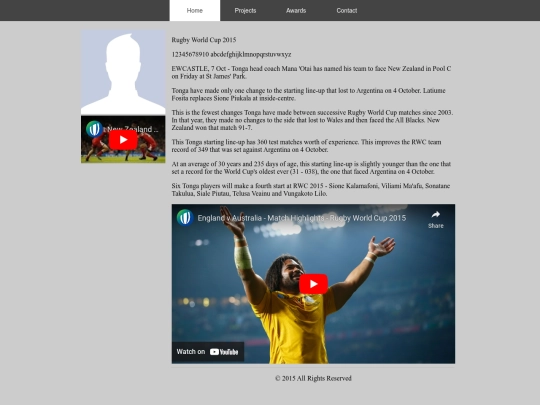Click the alphabet sample text line '12345678910 abcdefghijklmnopqrstuvwxyz'

(231, 54)
